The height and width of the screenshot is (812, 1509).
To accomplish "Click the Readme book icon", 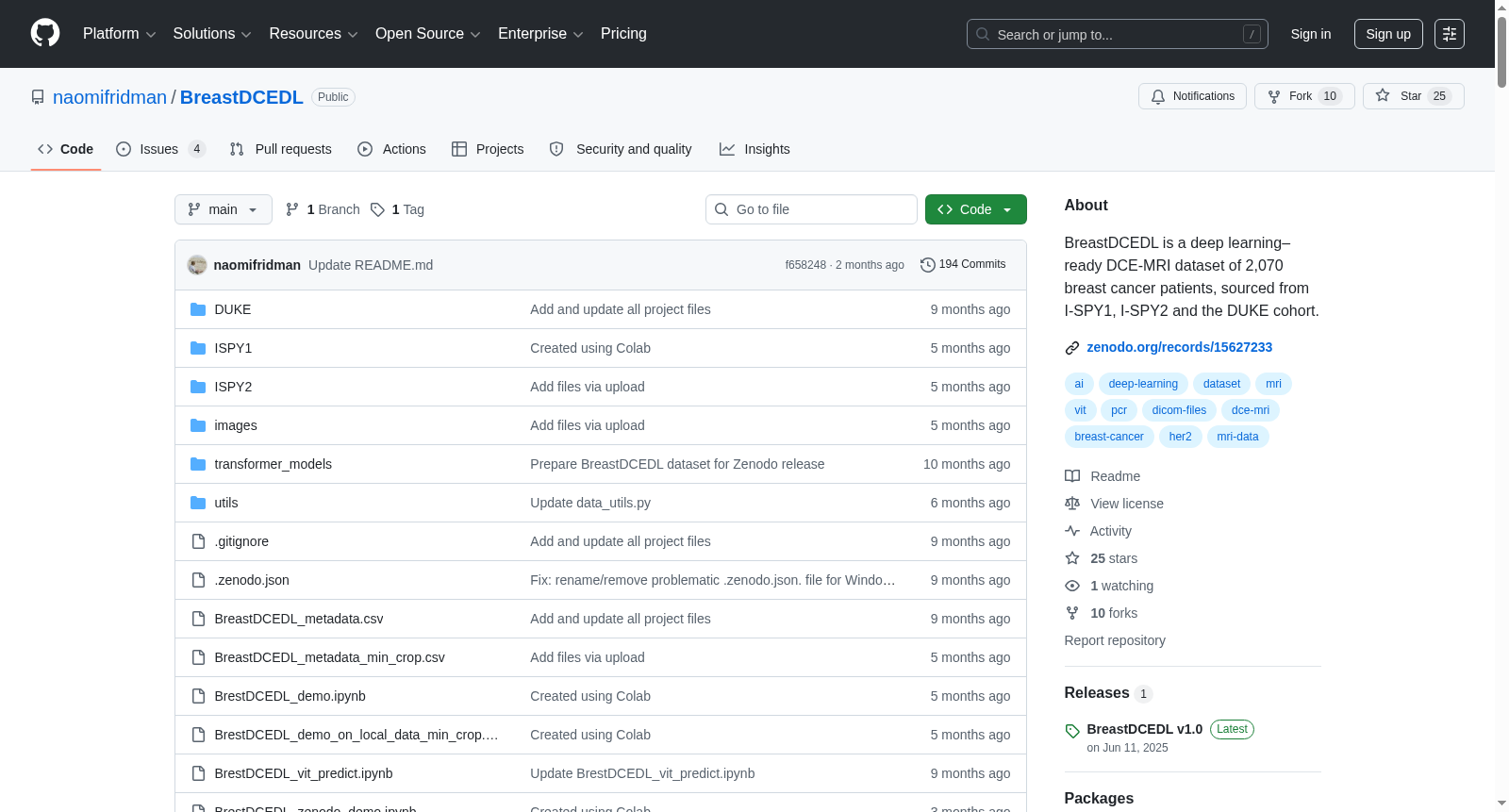I will pyautogui.click(x=1072, y=476).
